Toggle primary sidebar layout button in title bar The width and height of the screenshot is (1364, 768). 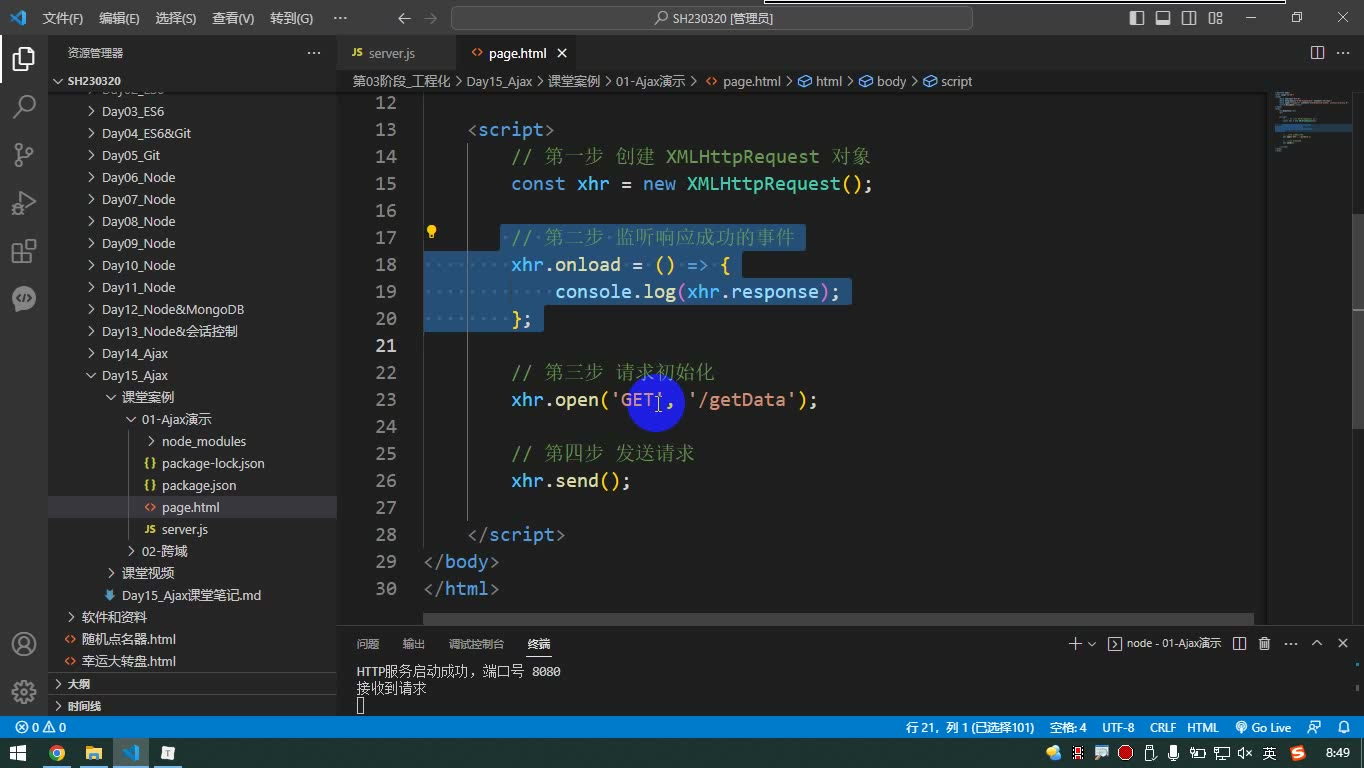[1137, 18]
